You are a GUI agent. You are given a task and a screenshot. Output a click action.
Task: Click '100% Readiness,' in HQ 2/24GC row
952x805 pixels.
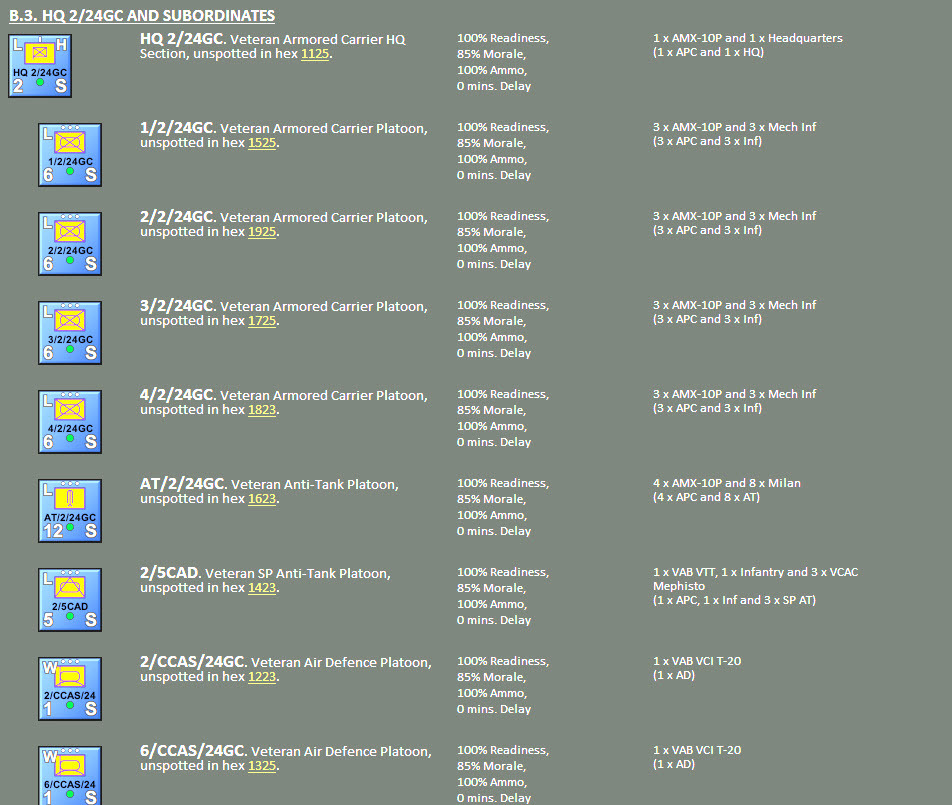pos(503,38)
